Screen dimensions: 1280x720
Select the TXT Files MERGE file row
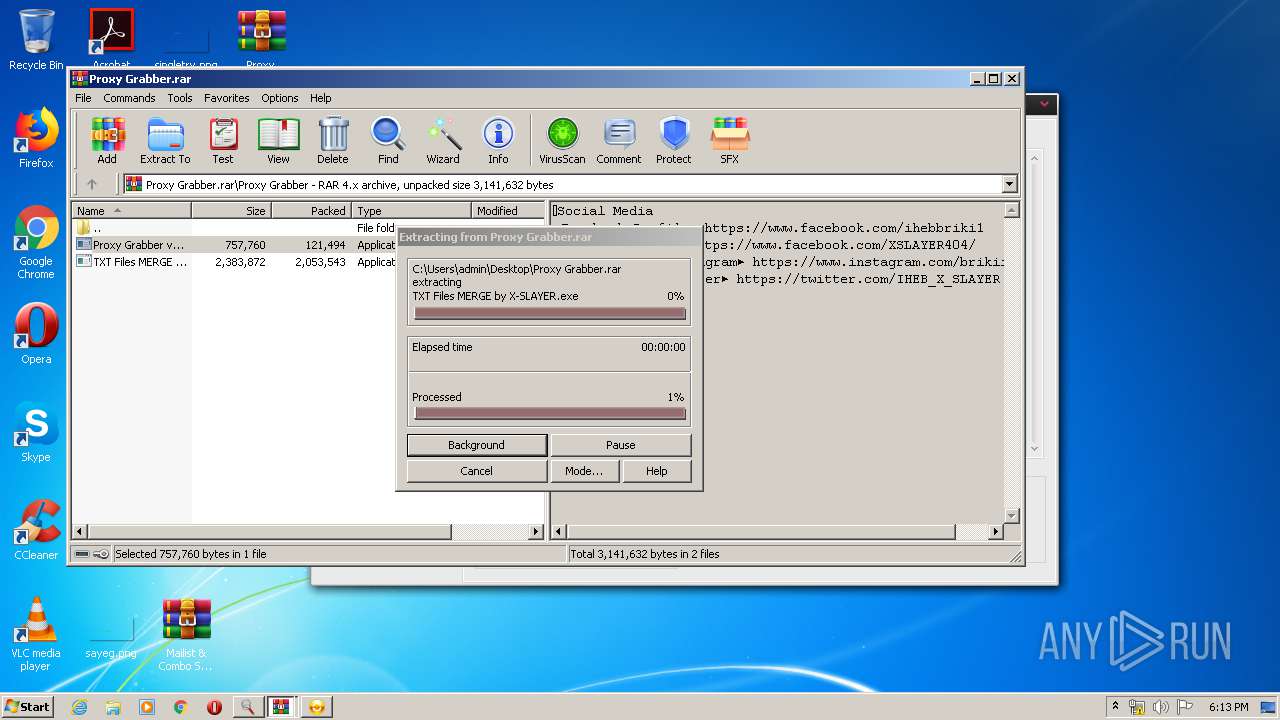pyautogui.click(x=235, y=262)
